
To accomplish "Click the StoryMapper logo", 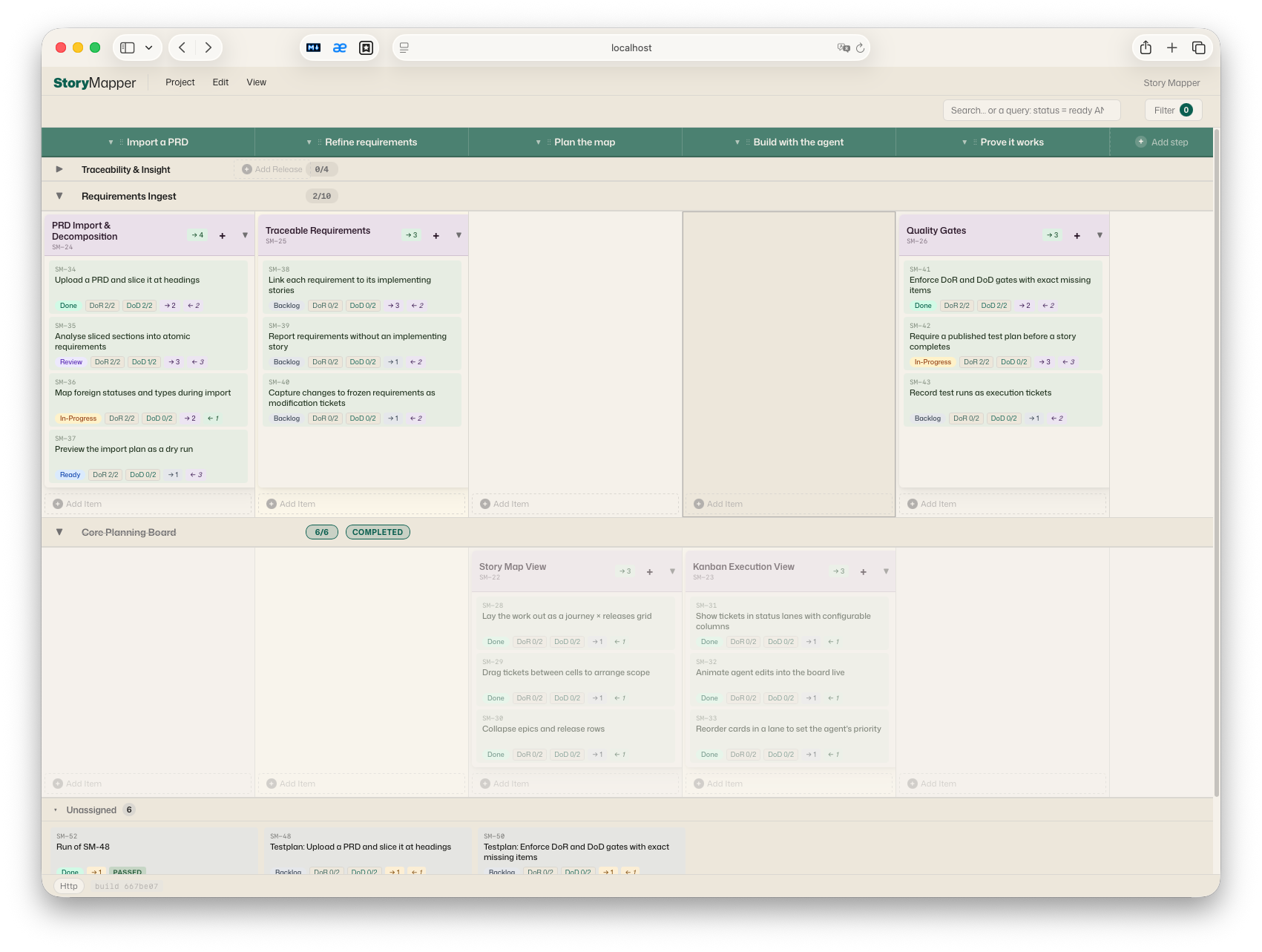I will point(95,83).
